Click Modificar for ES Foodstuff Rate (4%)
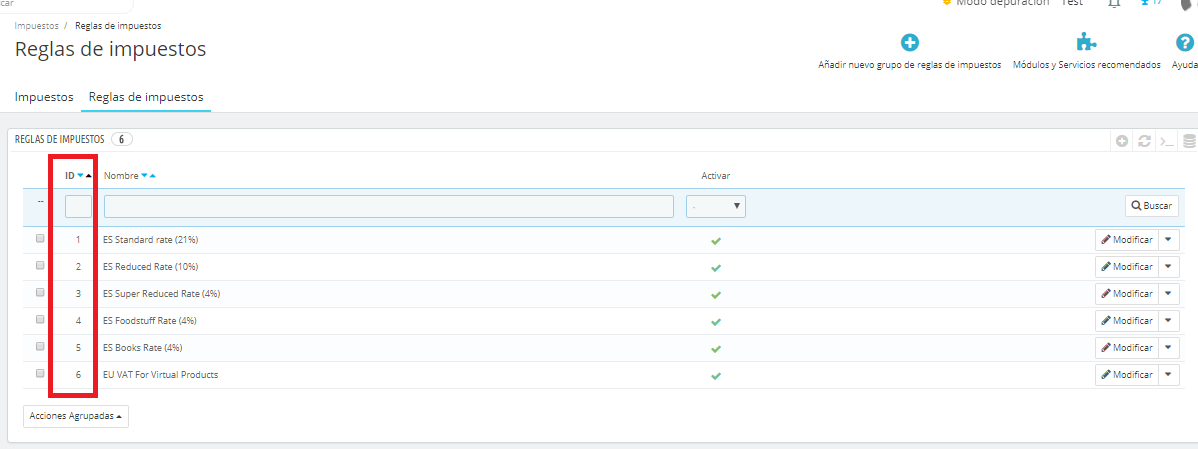This screenshot has width=1198, height=449. pyautogui.click(x=1126, y=321)
